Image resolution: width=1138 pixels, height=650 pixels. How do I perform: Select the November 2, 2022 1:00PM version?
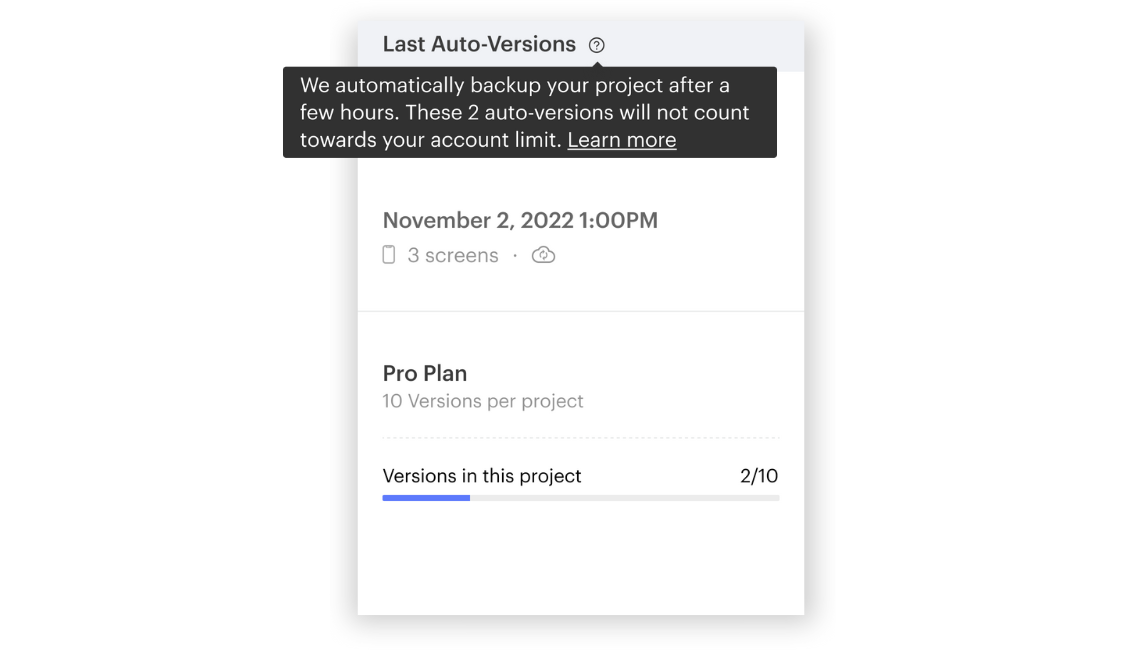[520, 220]
